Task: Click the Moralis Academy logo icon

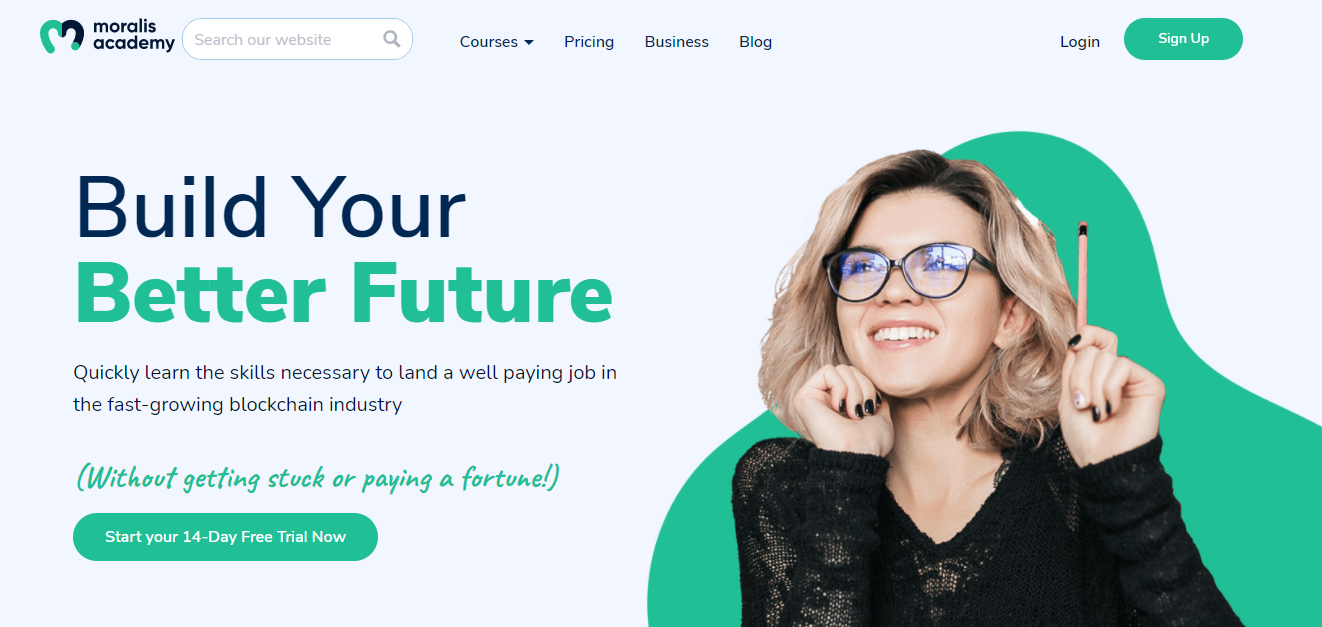Action: pos(61,37)
